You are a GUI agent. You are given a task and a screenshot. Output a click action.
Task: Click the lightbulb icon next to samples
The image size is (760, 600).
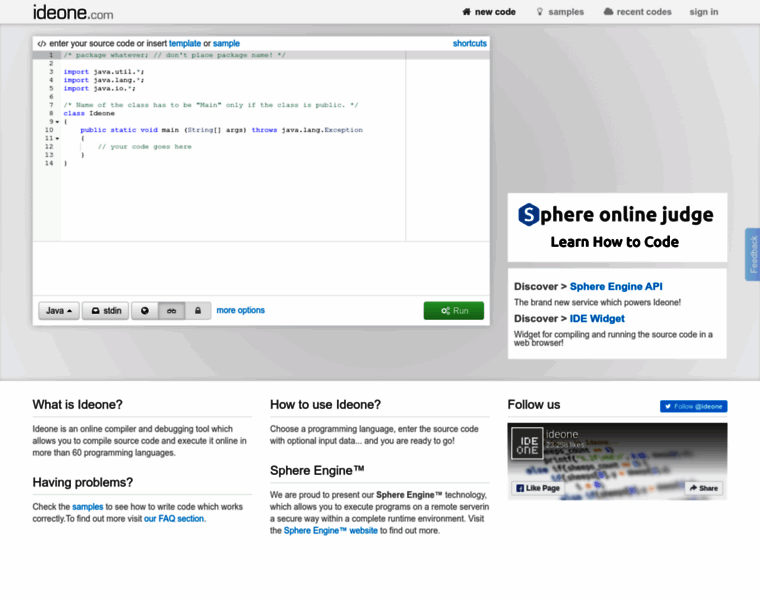539,12
